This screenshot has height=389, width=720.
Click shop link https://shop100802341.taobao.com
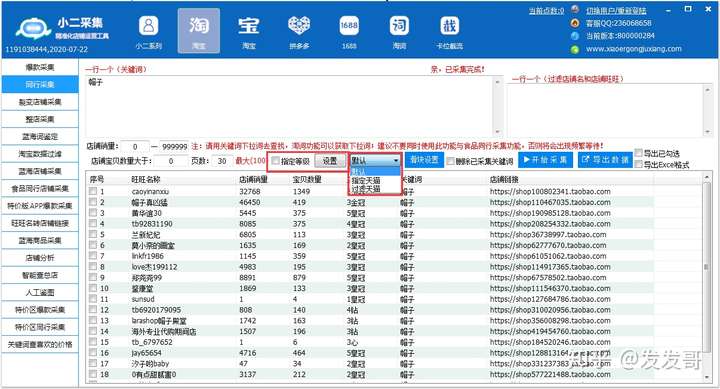coord(550,191)
